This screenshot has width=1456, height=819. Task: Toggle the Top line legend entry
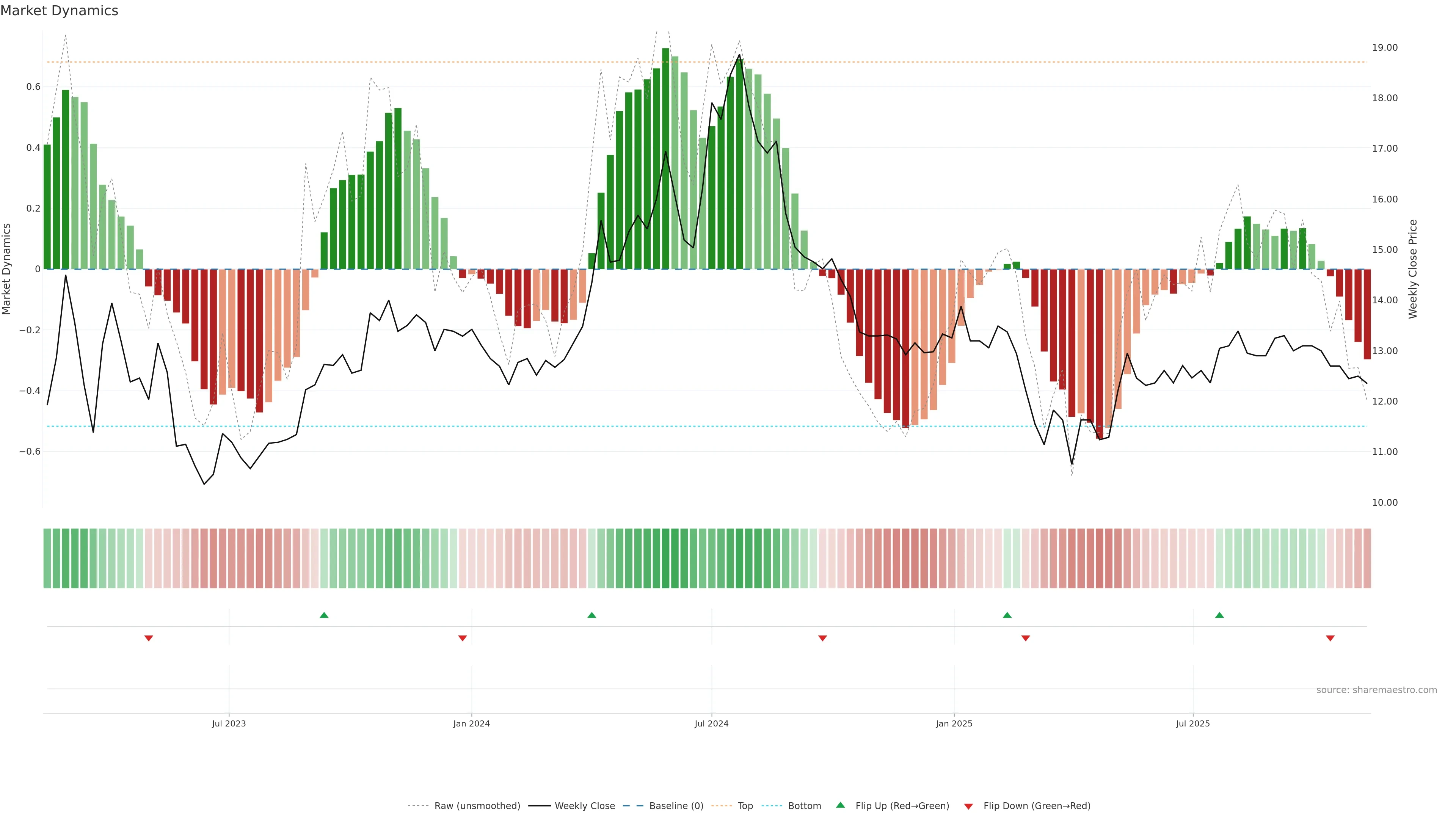(745, 806)
